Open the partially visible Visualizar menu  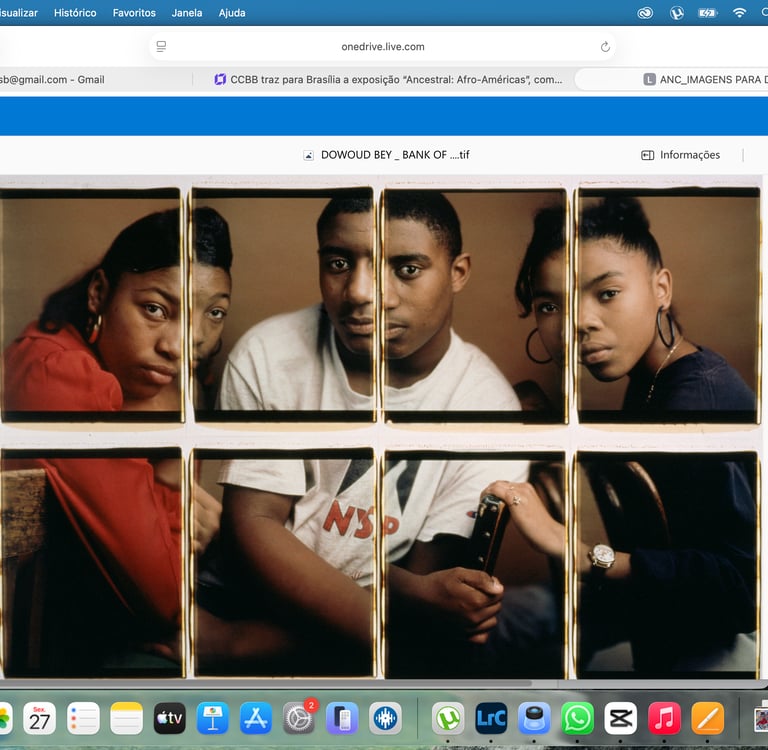point(19,13)
